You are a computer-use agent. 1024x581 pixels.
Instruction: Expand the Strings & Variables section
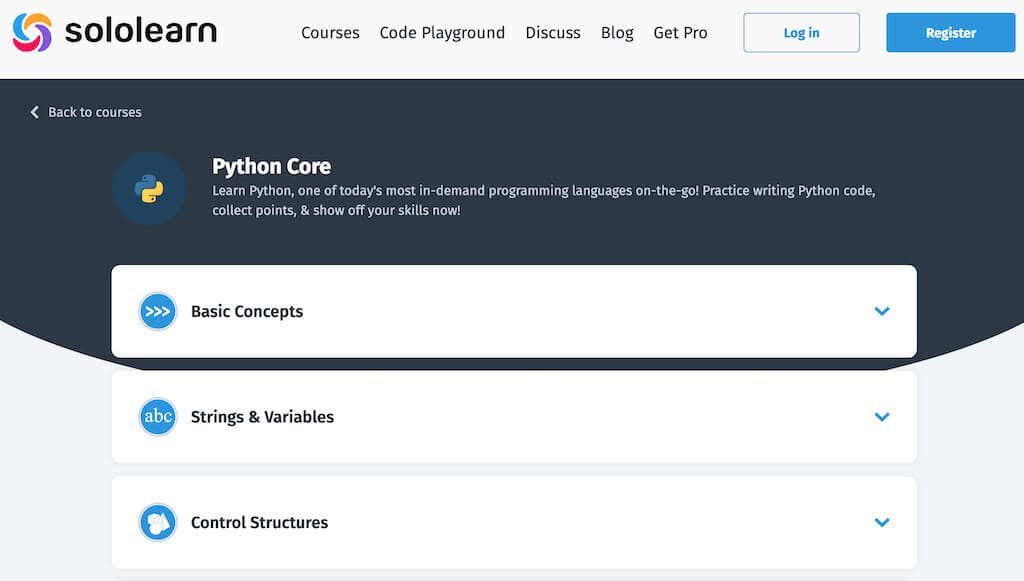[x=882, y=417]
